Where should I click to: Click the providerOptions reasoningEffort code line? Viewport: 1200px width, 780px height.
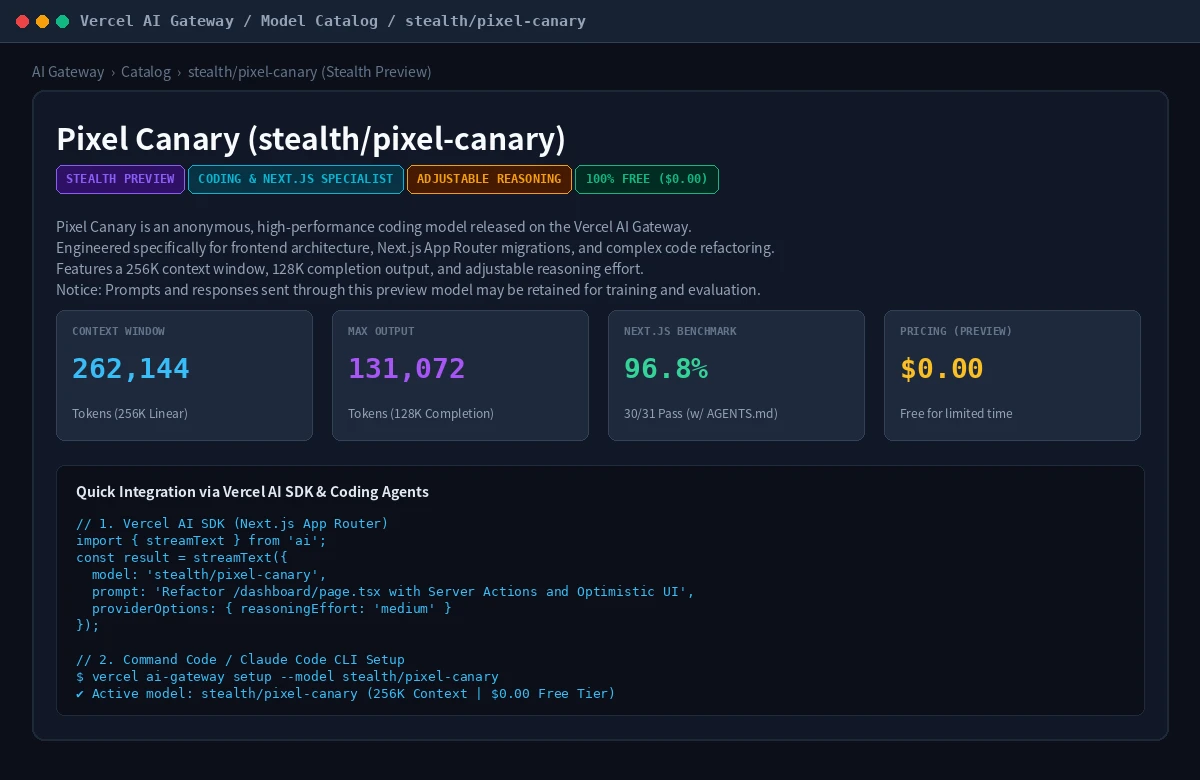[x=272, y=608]
